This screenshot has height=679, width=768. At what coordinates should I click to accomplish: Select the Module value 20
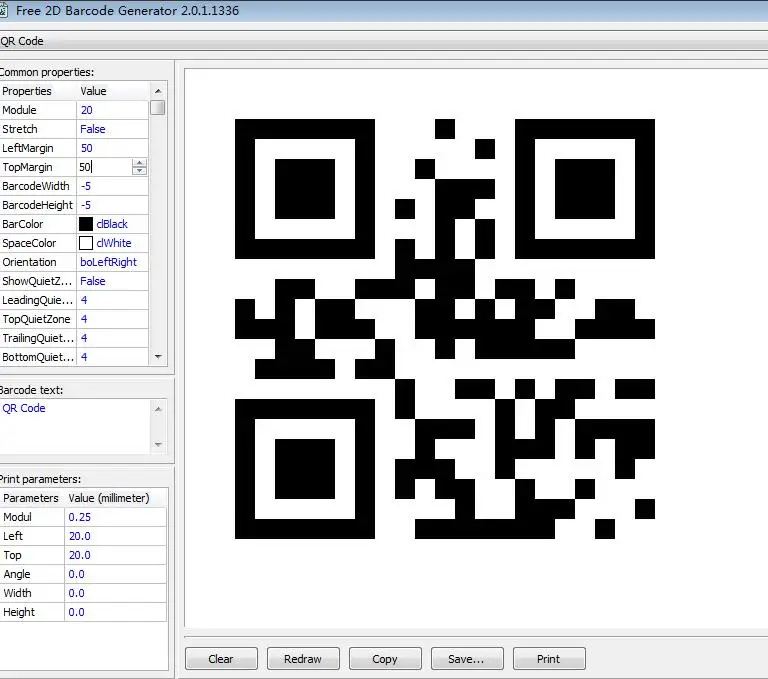click(87, 110)
